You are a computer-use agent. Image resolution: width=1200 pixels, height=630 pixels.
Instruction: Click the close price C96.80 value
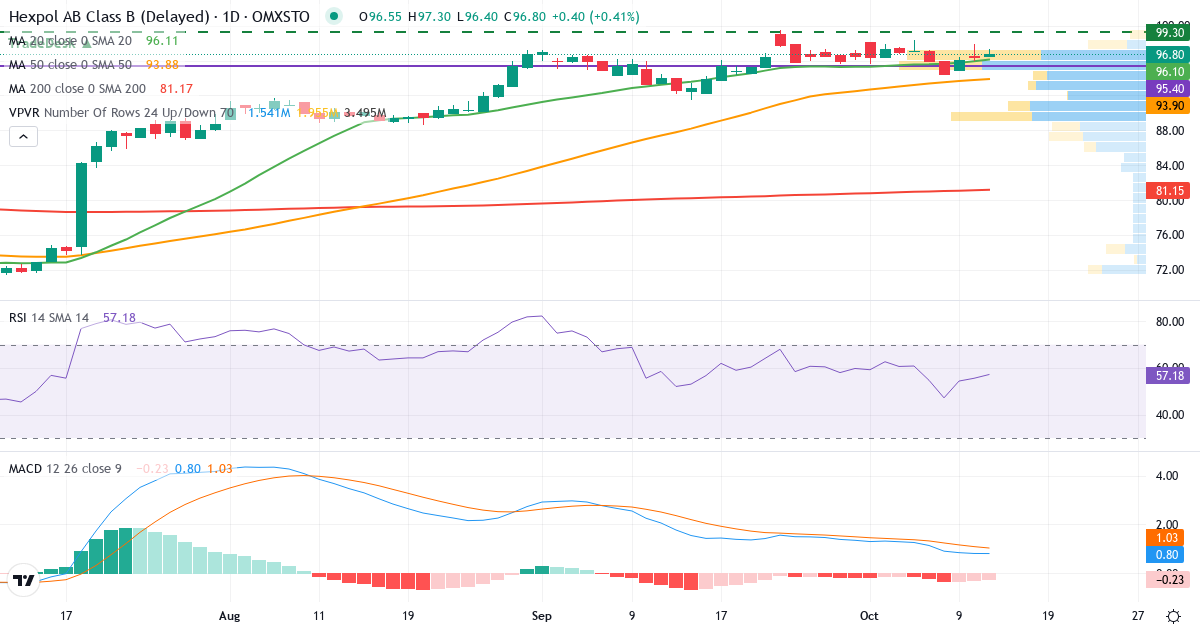point(523,17)
